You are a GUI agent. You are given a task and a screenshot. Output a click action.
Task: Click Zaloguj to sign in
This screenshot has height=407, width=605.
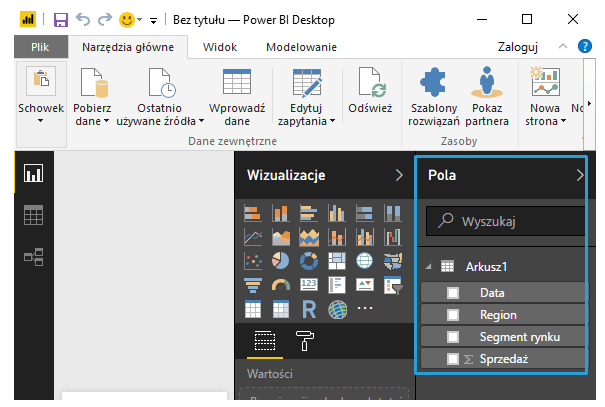pos(518,46)
